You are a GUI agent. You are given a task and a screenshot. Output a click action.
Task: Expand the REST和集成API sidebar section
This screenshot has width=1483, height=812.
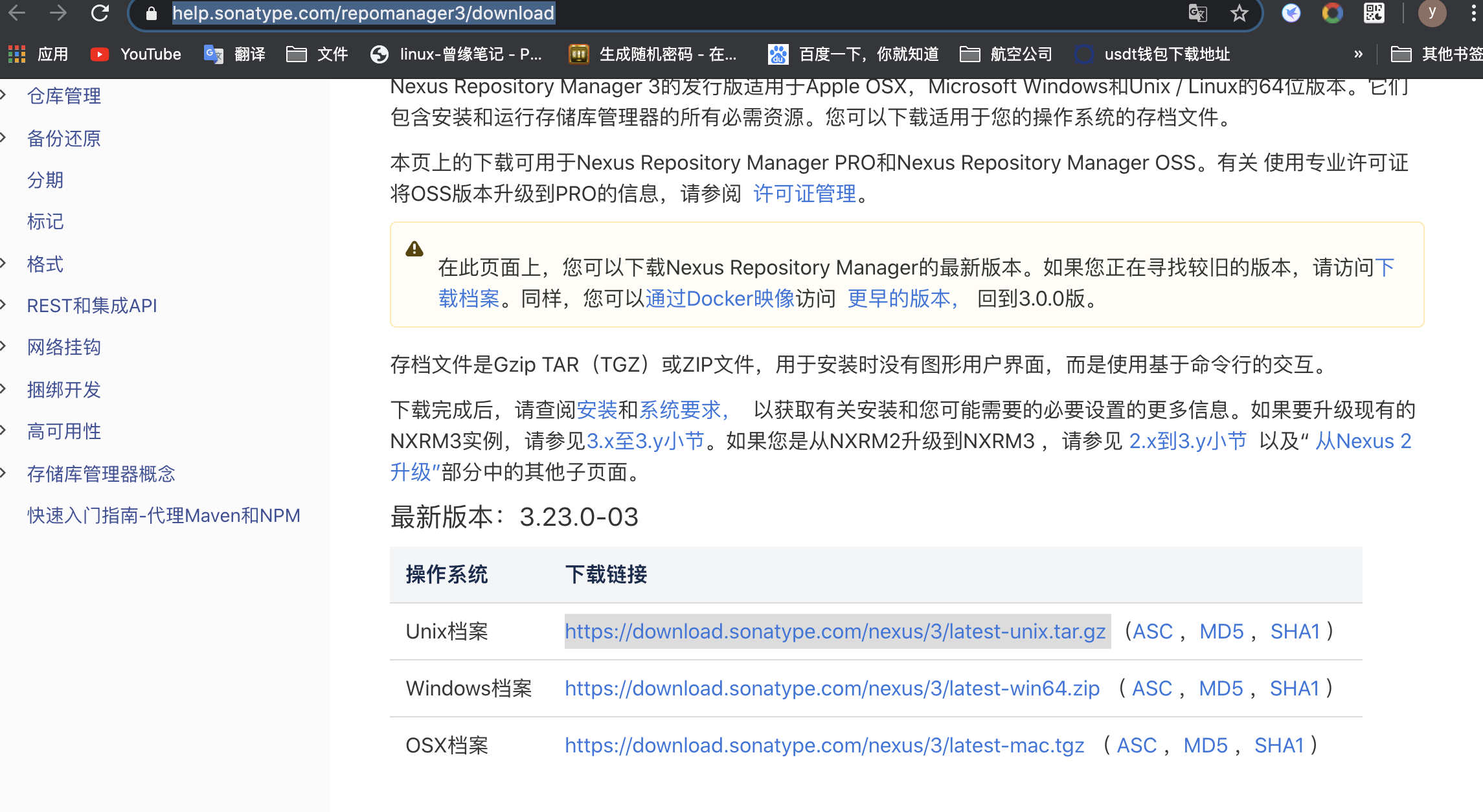pyautogui.click(x=4, y=305)
